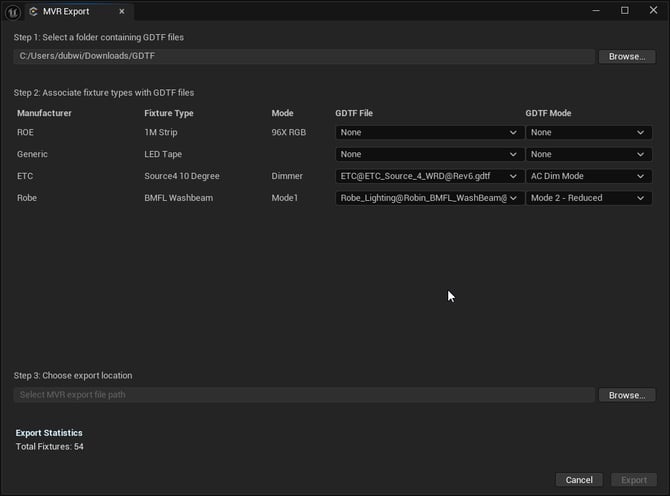This screenshot has height=496, width=670.
Task: Click the Unreal Engine logo icon
Action: point(12,12)
